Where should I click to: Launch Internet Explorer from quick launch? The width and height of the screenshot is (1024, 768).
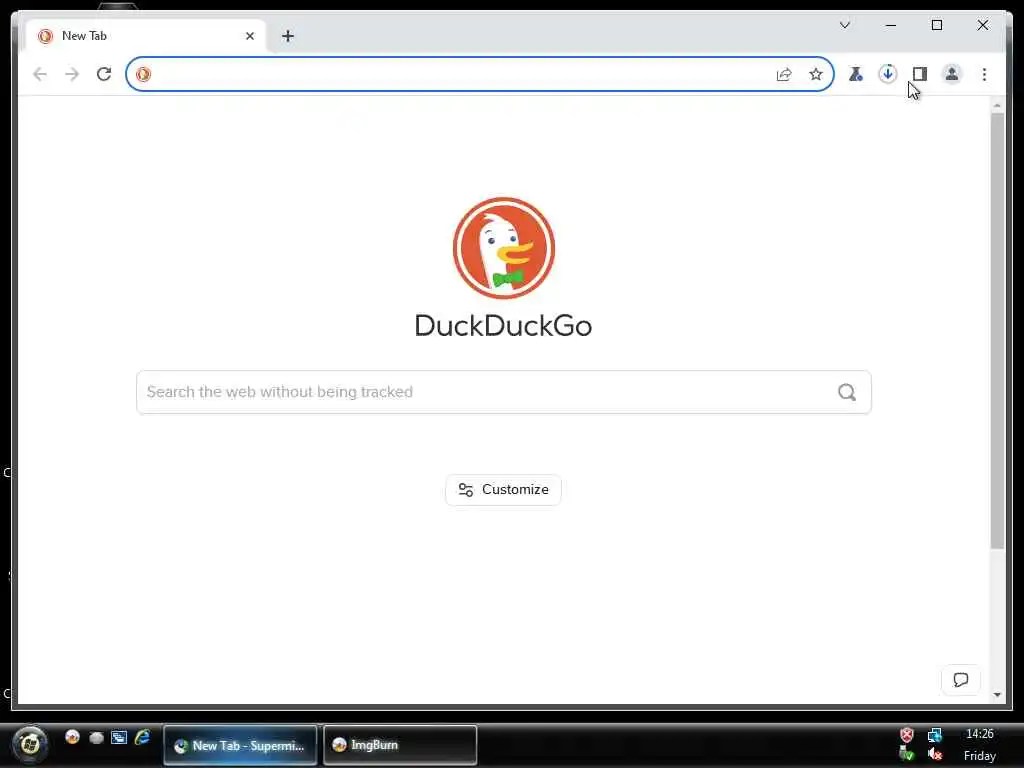tap(142, 737)
